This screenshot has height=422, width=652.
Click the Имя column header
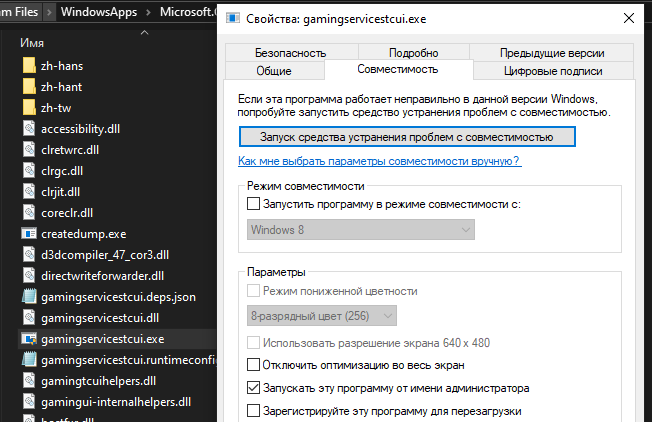coord(32,43)
